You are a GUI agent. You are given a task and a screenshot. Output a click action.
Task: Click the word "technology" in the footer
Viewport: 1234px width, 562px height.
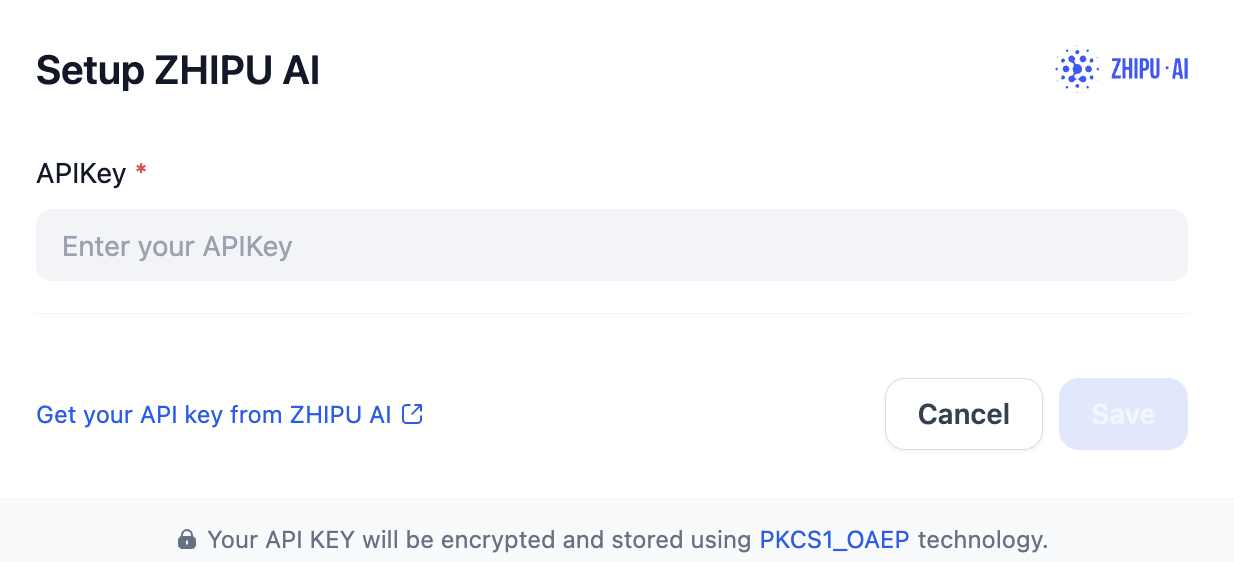point(979,540)
